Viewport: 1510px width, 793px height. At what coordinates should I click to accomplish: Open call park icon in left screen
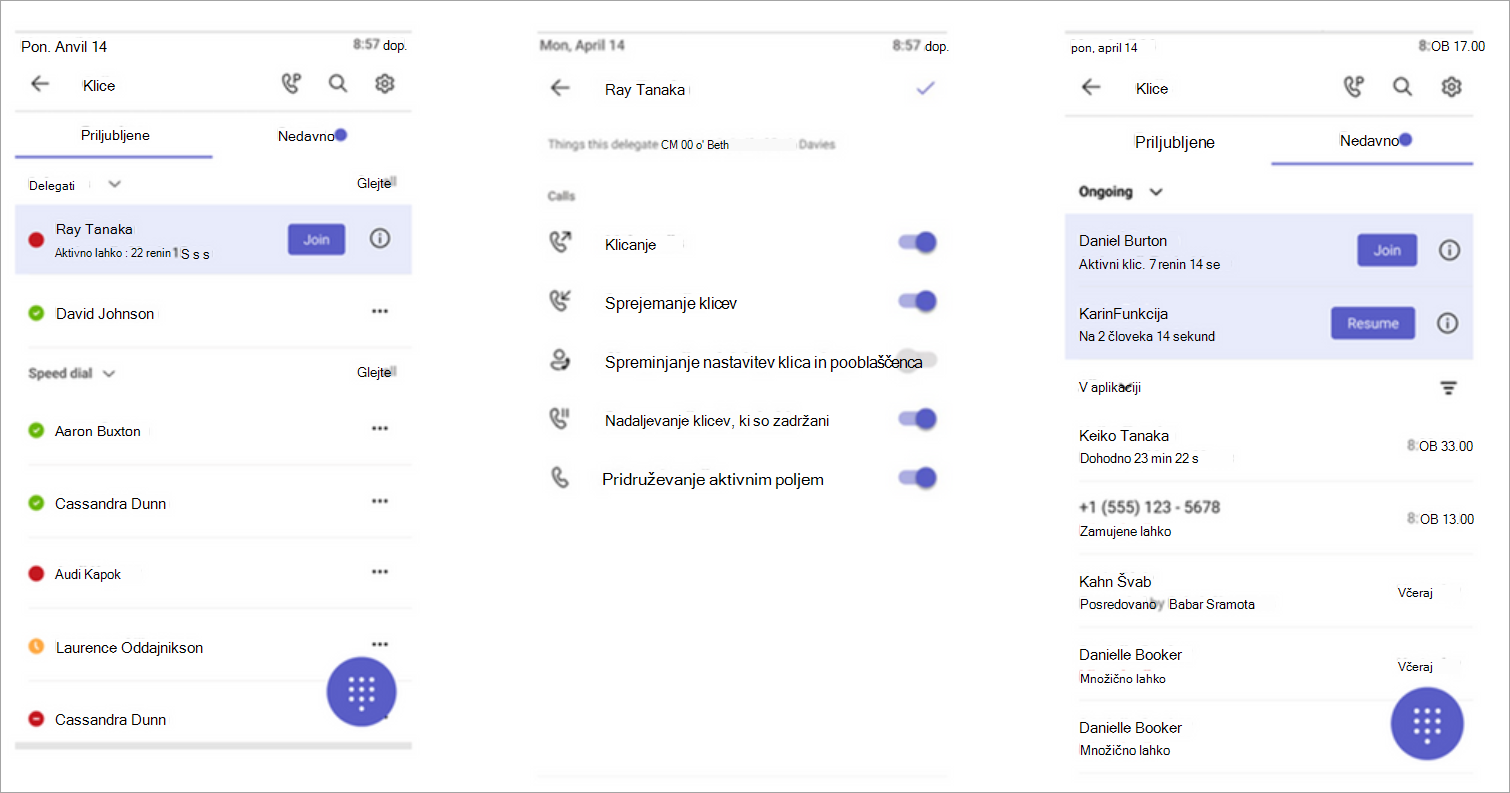point(291,84)
